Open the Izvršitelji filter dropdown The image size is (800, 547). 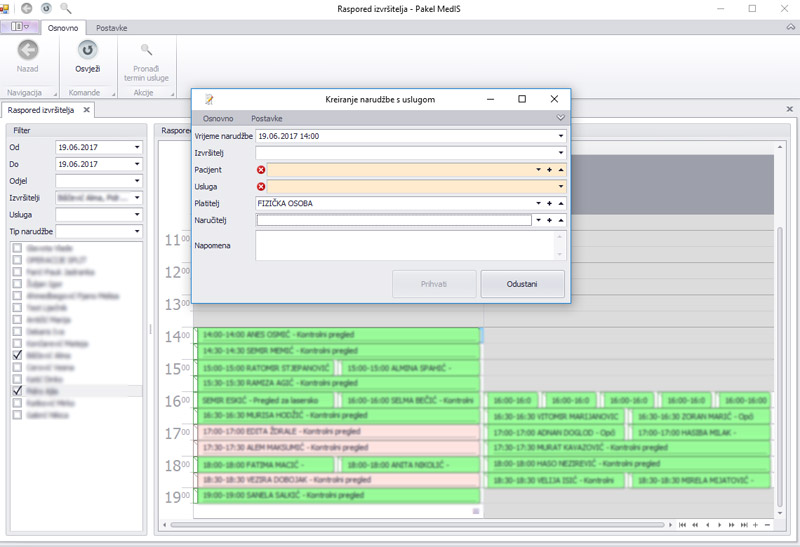[x=137, y=198]
